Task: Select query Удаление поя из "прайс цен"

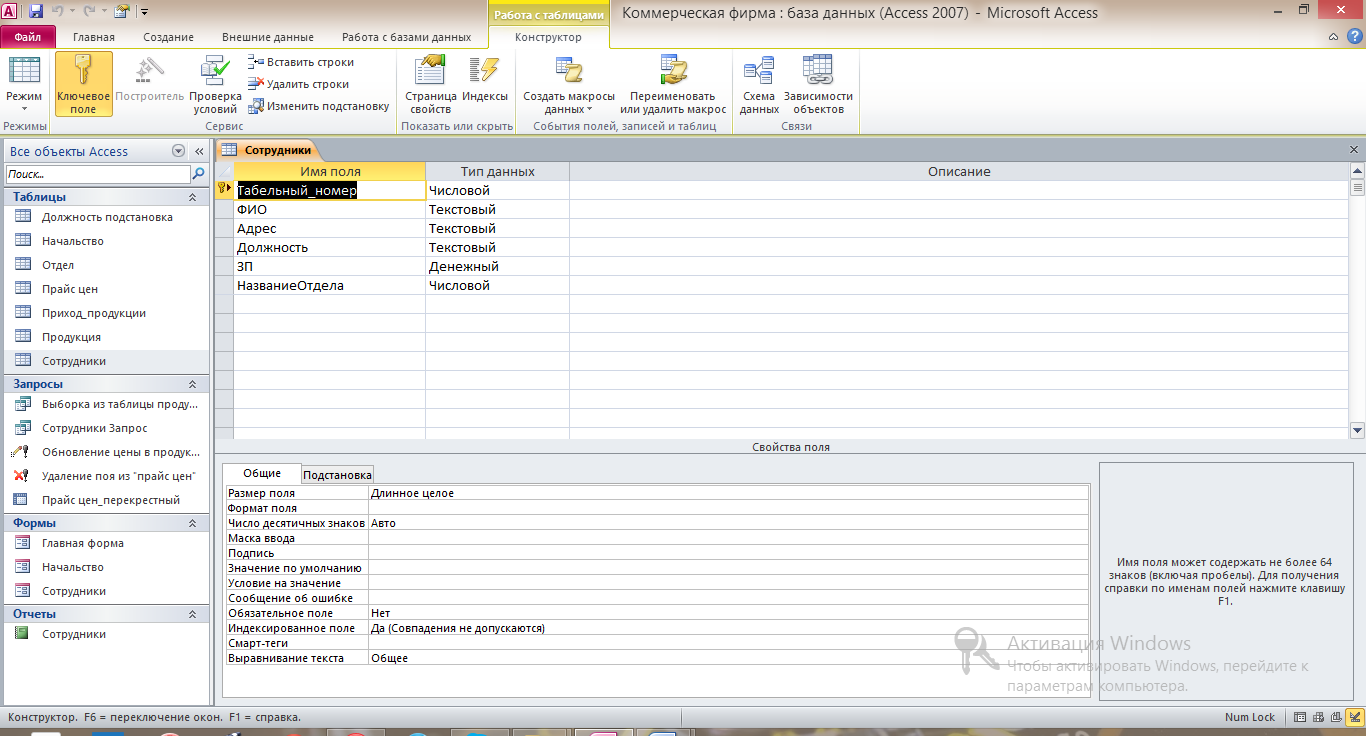Action: [x=106, y=476]
